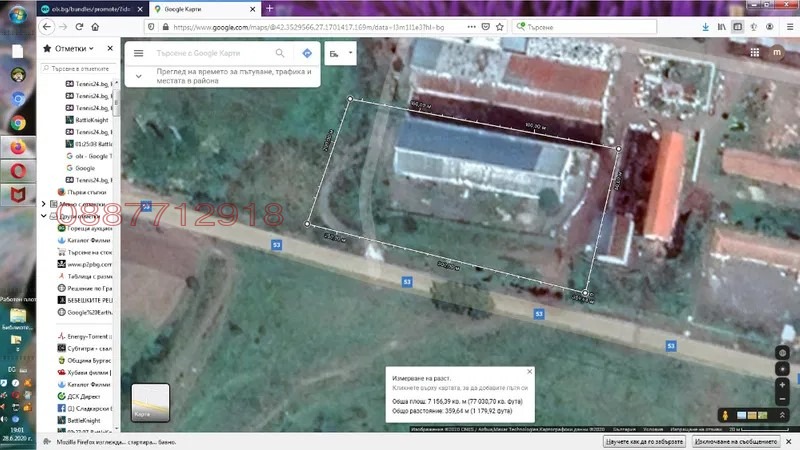The width and height of the screenshot is (800, 450).
Task: Switch to Карти map layer thumbnail
Action: (x=151, y=403)
